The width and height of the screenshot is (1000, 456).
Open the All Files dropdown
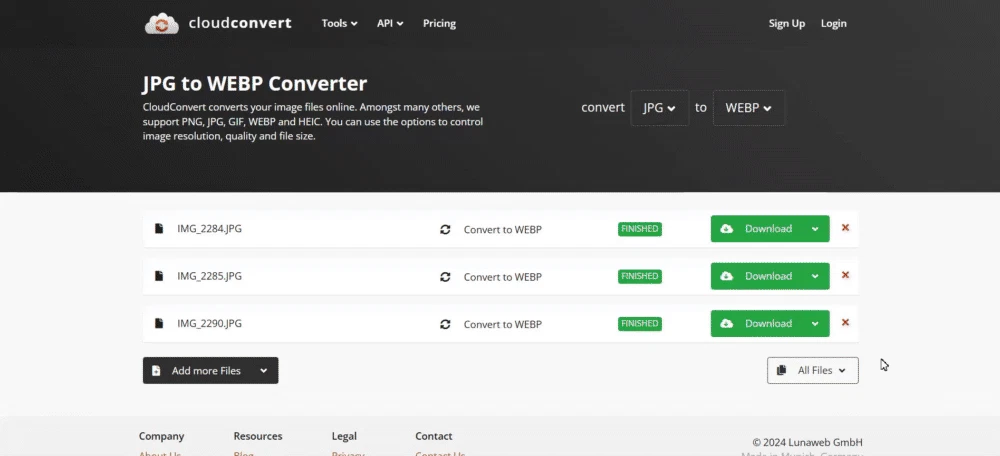(x=812, y=371)
